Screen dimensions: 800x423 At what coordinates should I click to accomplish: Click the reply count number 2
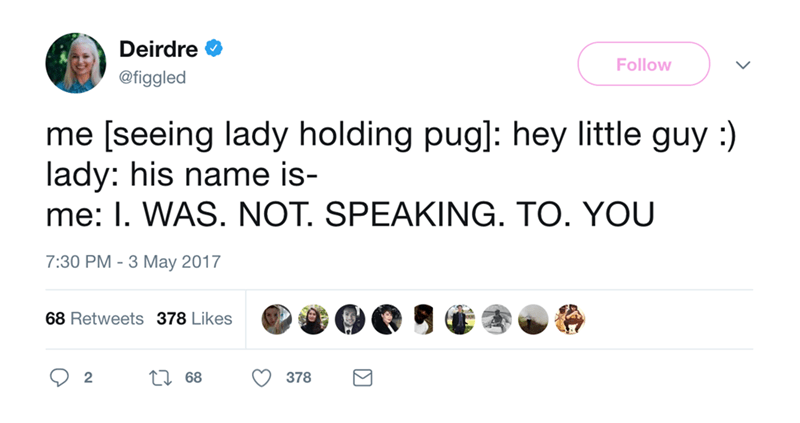(88, 378)
